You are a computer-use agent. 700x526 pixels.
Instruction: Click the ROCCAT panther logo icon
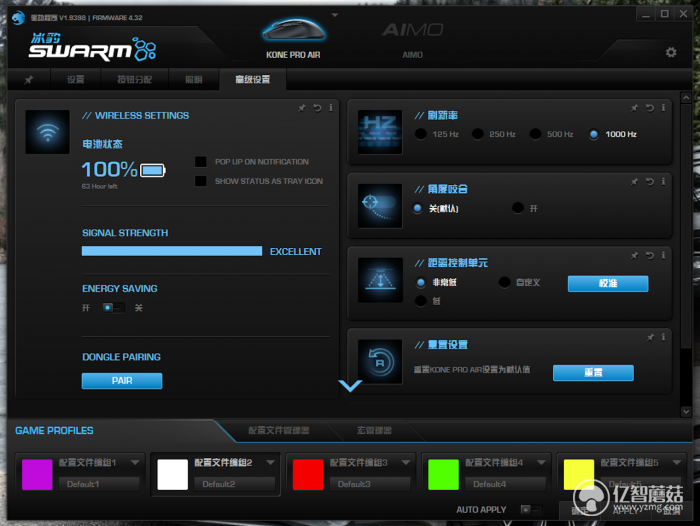coord(18,18)
